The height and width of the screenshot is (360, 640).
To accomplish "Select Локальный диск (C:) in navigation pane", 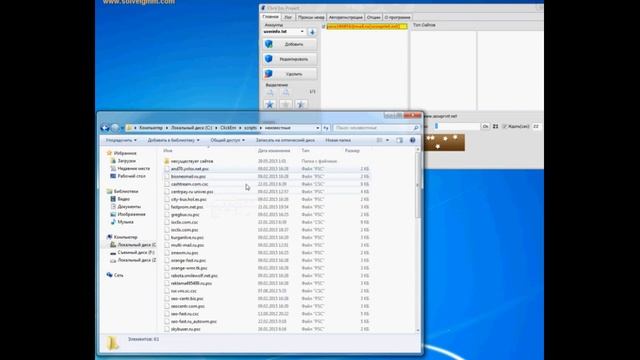I will 133,244.
